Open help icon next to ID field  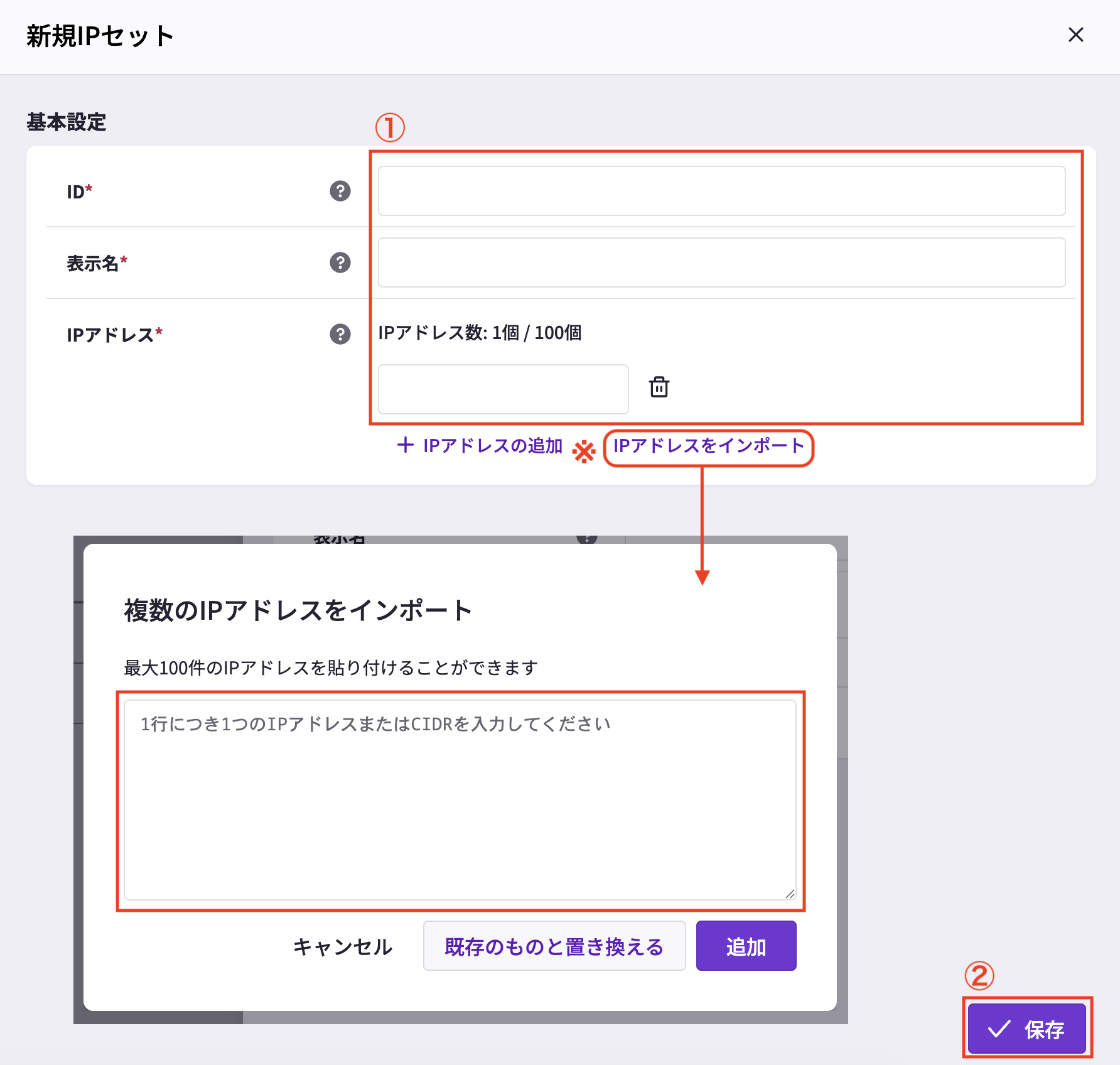[x=340, y=191]
